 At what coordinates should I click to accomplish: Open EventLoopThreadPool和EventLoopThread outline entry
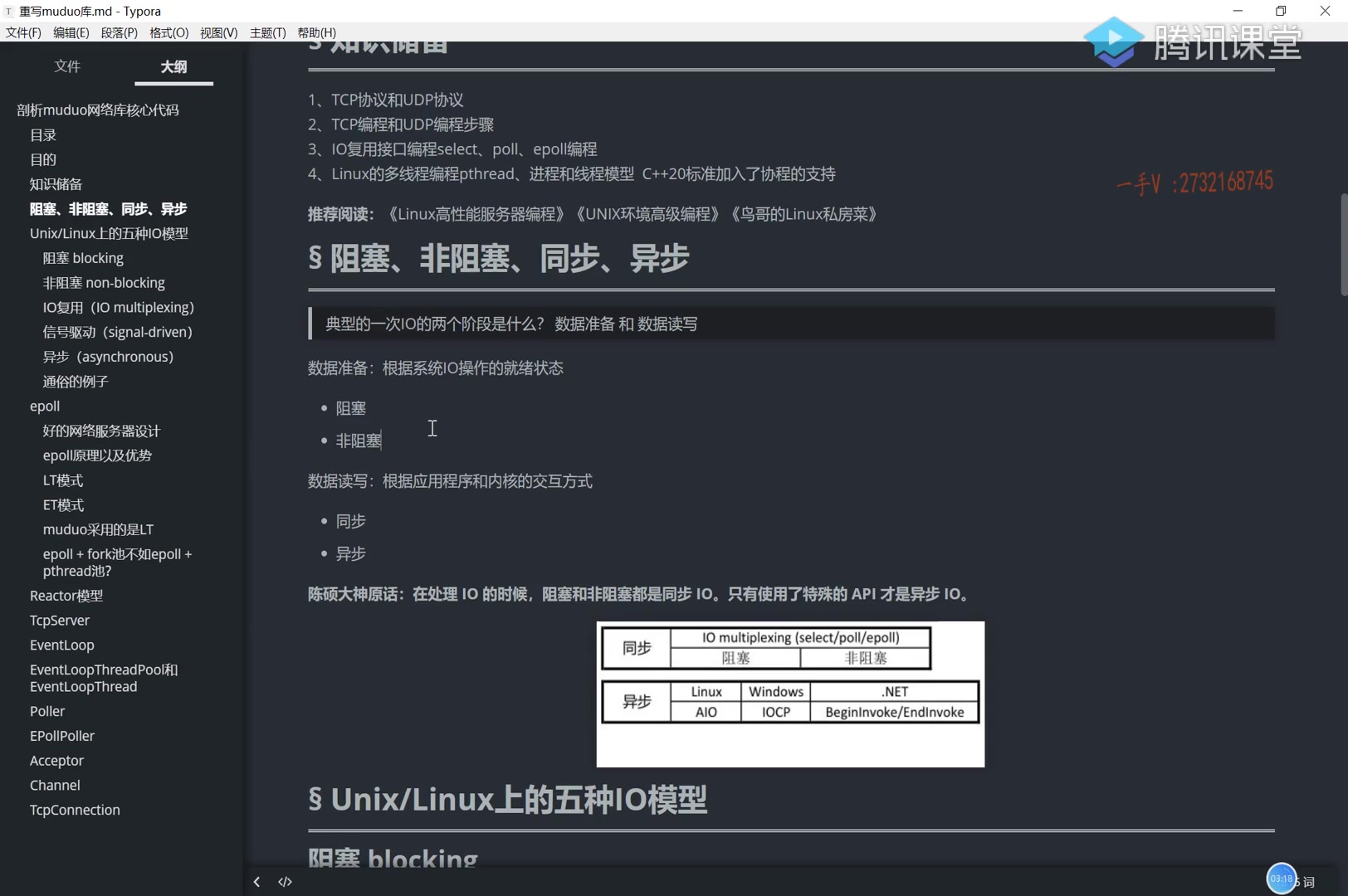click(x=104, y=679)
